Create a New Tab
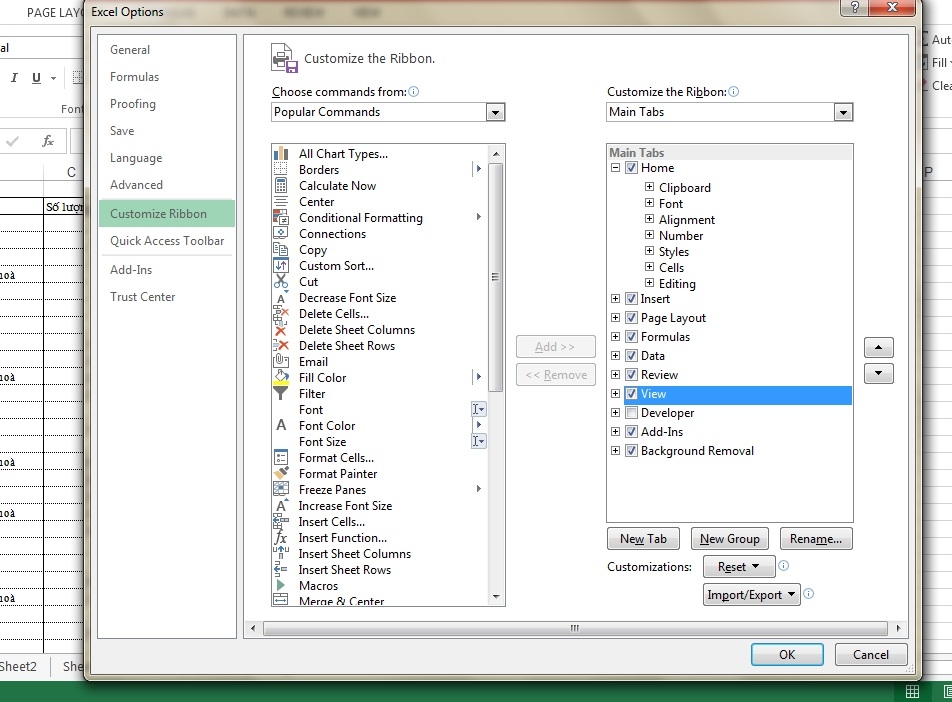 click(643, 539)
